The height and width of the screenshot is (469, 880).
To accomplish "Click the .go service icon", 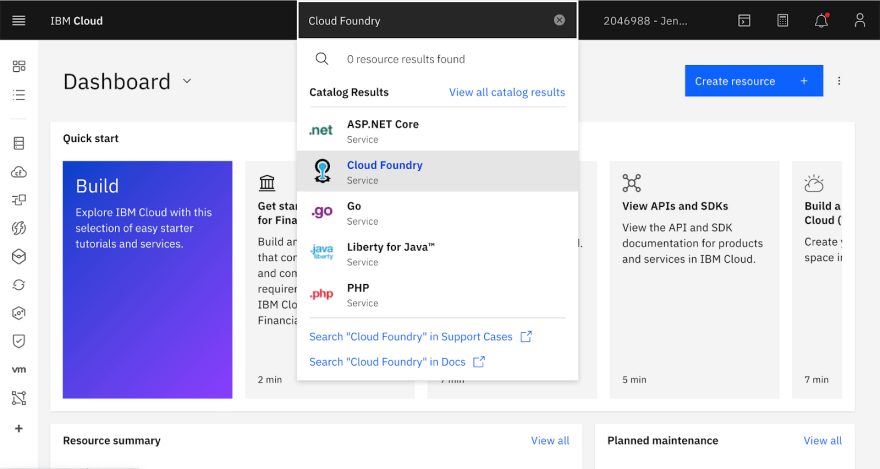I will point(322,212).
